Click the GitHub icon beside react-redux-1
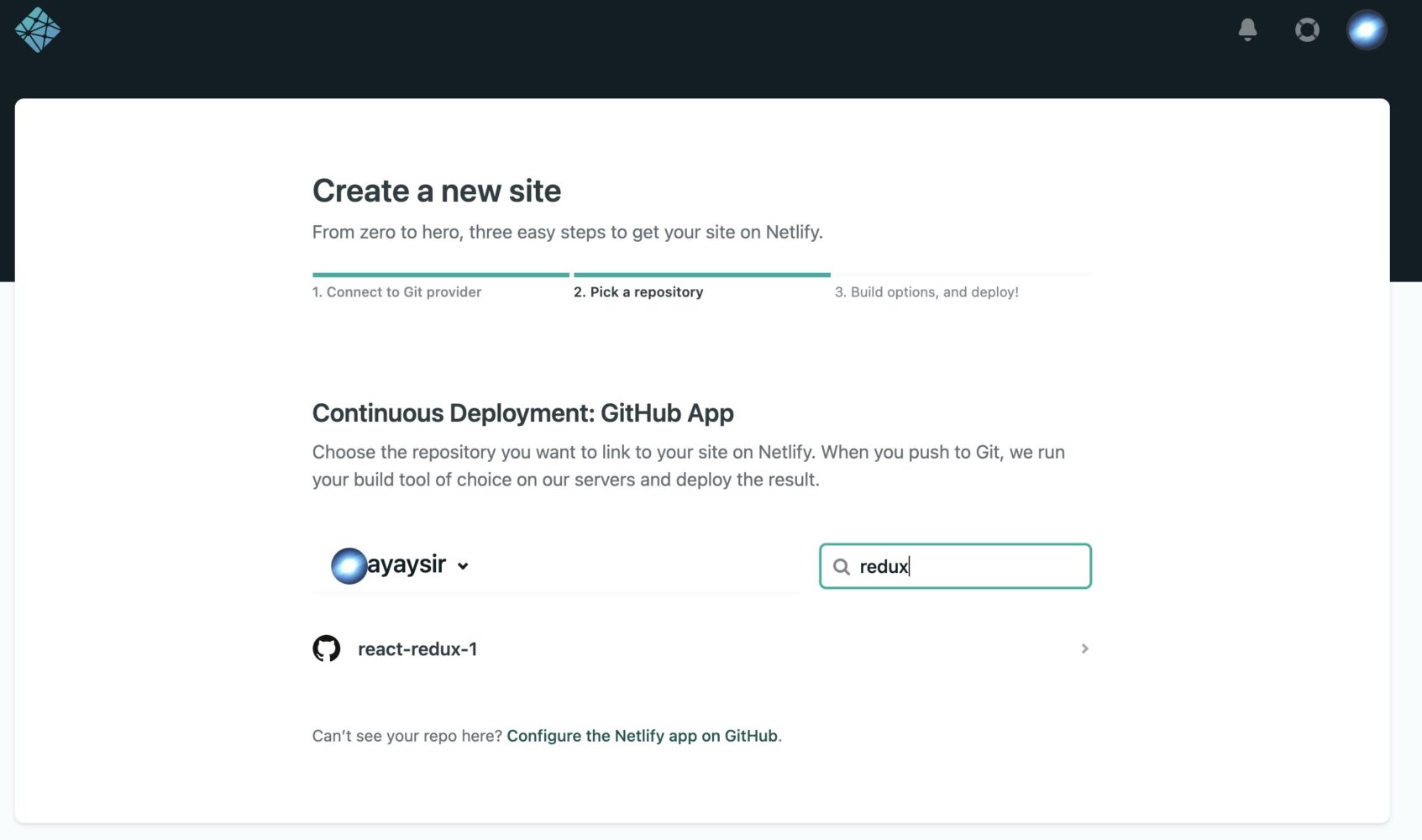Image resolution: width=1422 pixels, height=840 pixels. coord(327,648)
